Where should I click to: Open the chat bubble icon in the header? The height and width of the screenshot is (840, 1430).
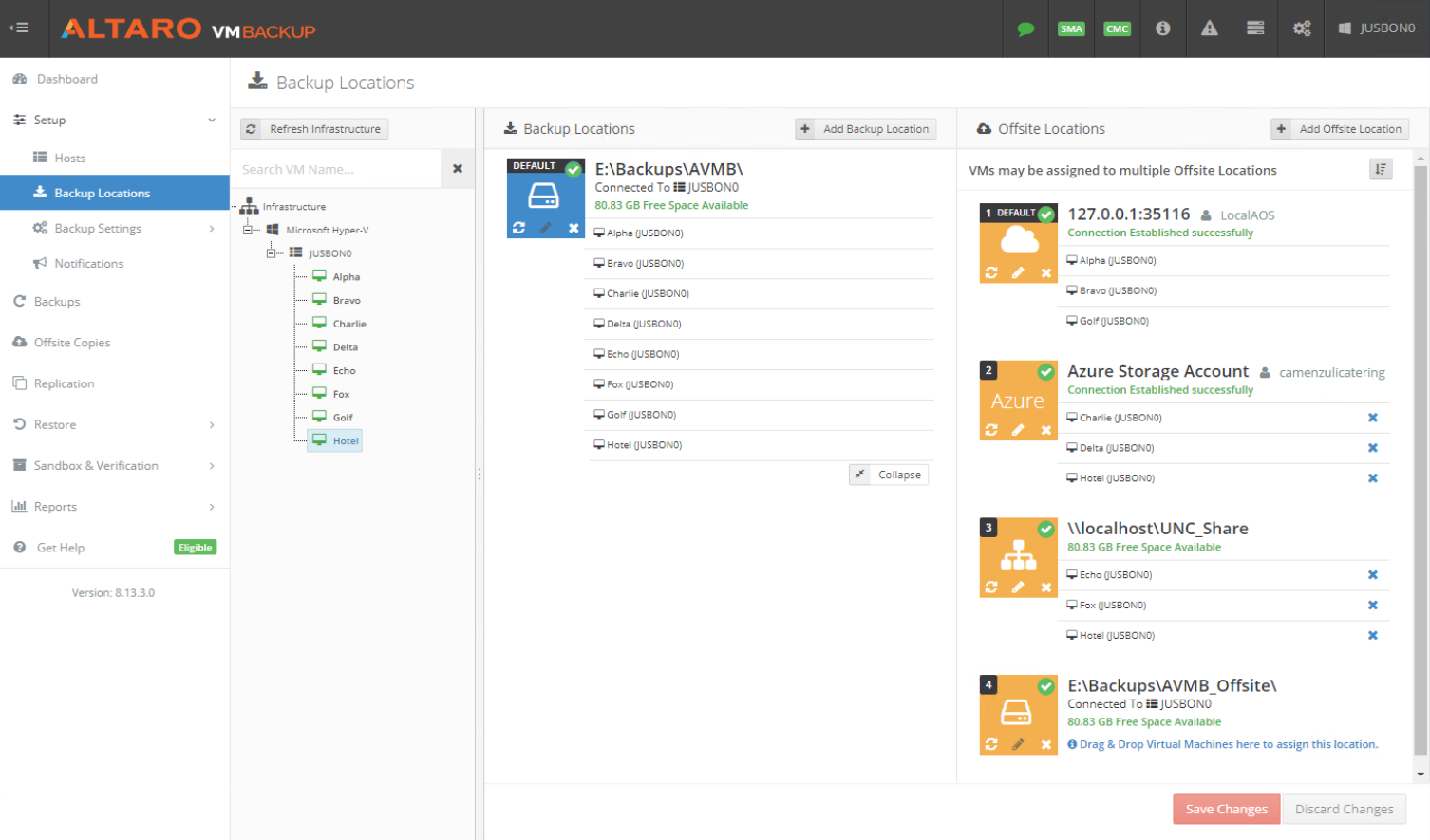tap(1025, 28)
